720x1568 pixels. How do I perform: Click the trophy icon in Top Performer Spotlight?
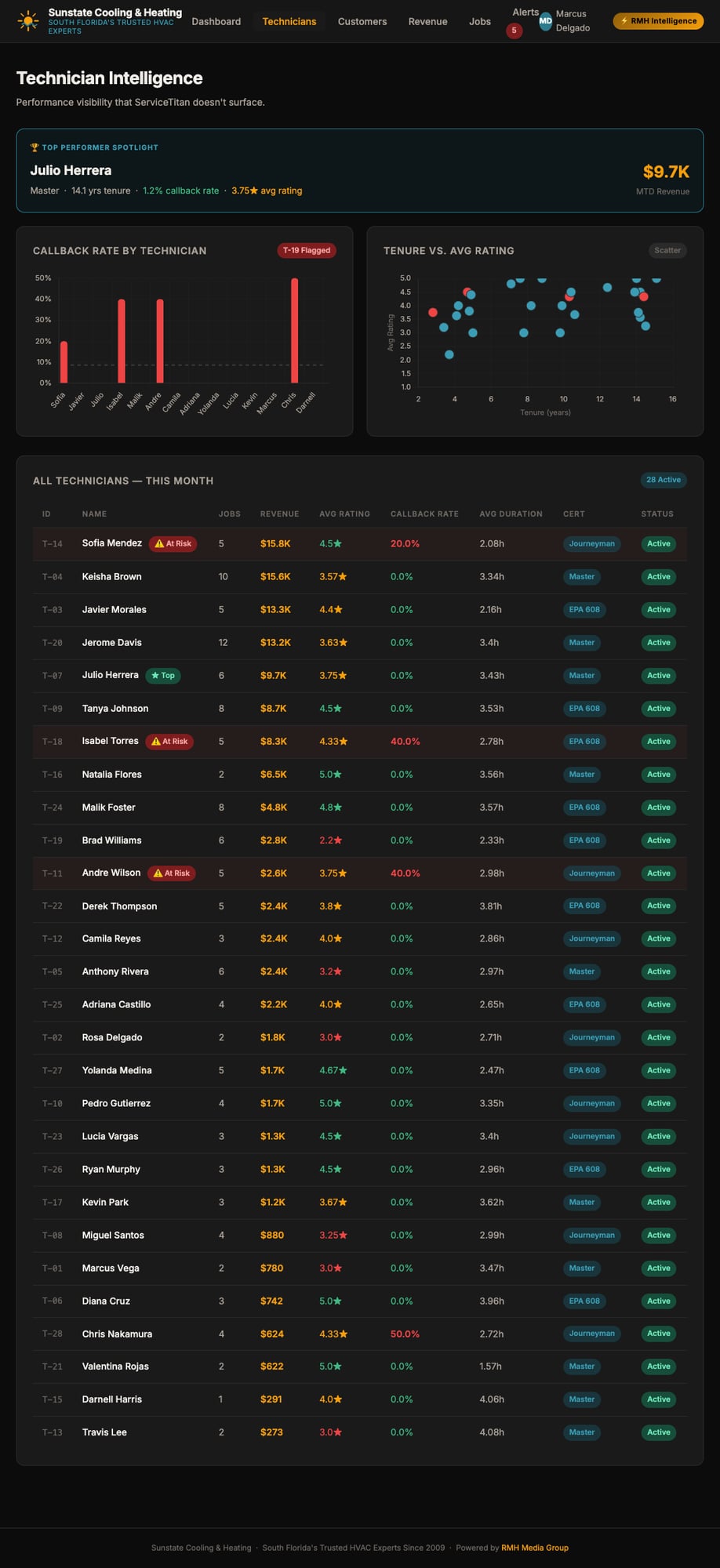tap(35, 147)
